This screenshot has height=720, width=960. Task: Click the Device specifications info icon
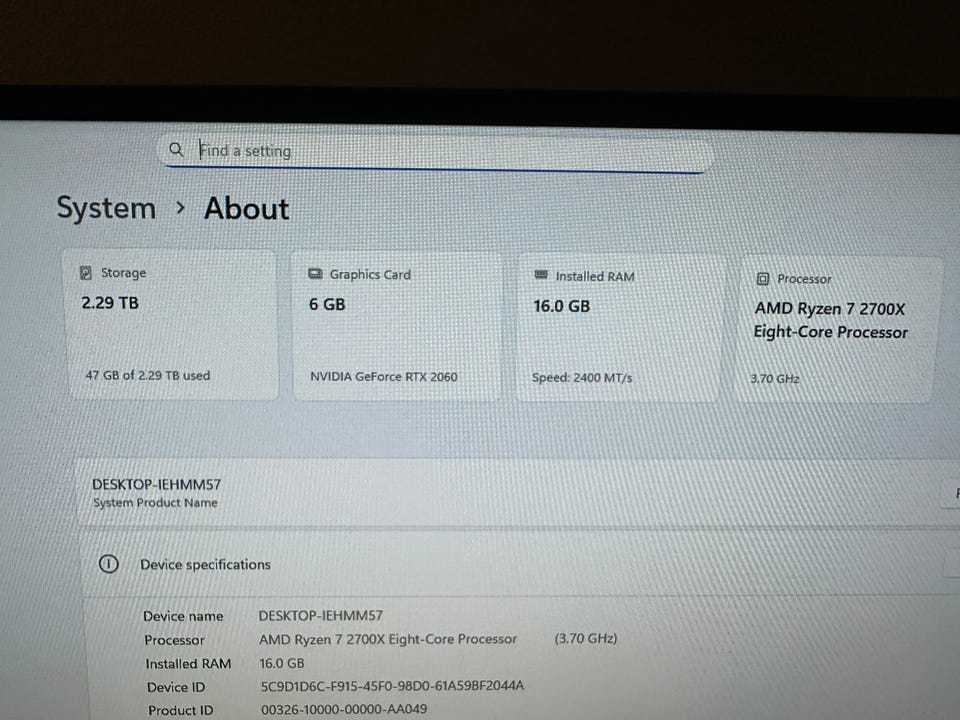(x=108, y=564)
